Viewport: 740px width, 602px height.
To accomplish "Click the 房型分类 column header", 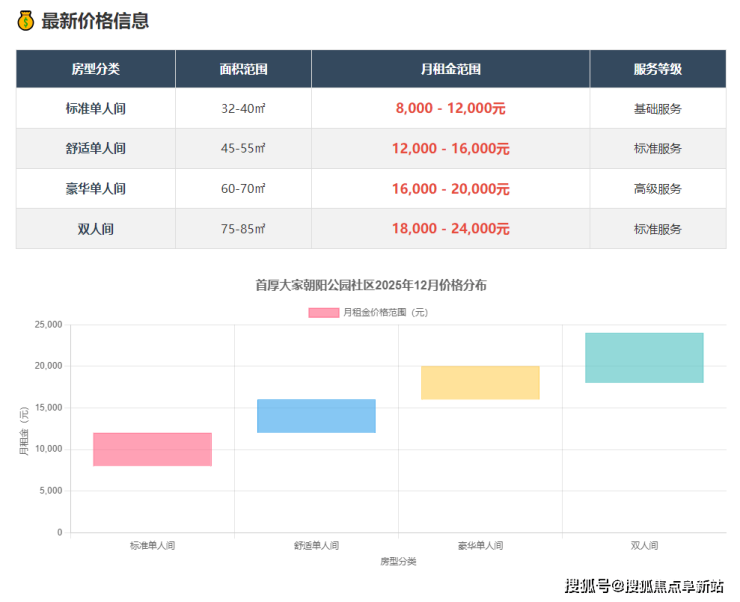I will (95, 69).
